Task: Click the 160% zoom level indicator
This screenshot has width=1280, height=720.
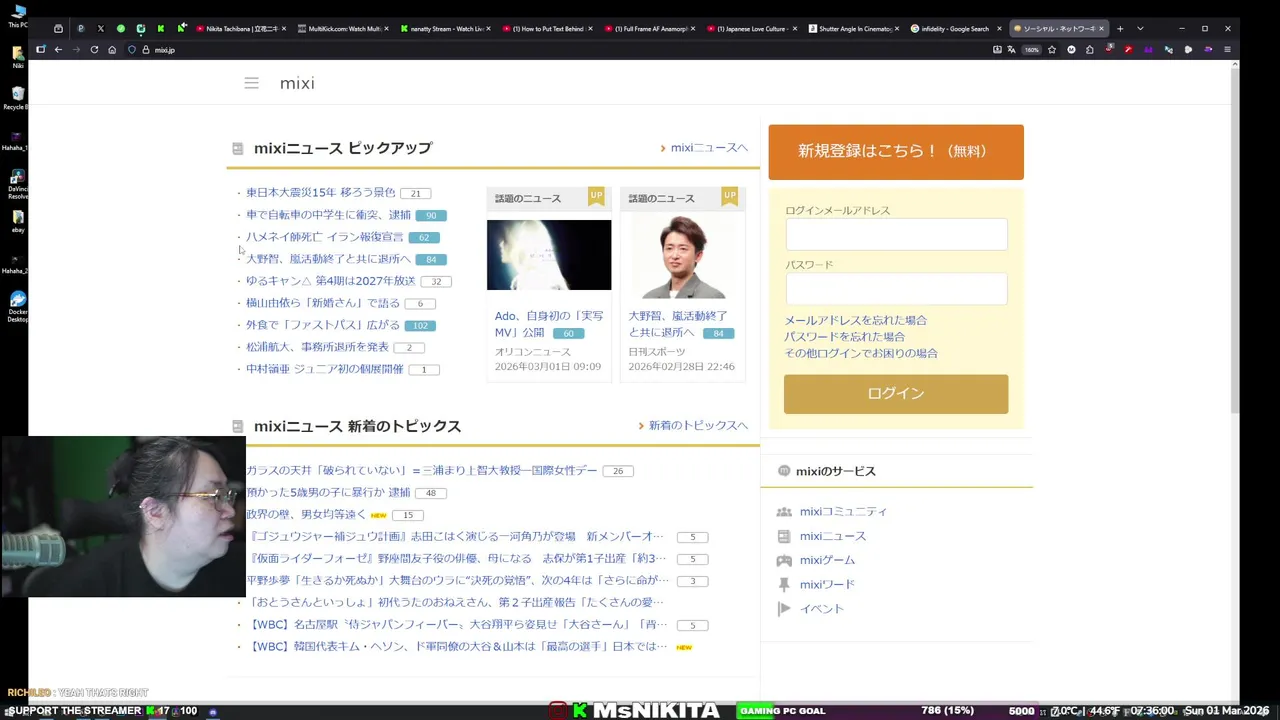Action: [x=1031, y=49]
